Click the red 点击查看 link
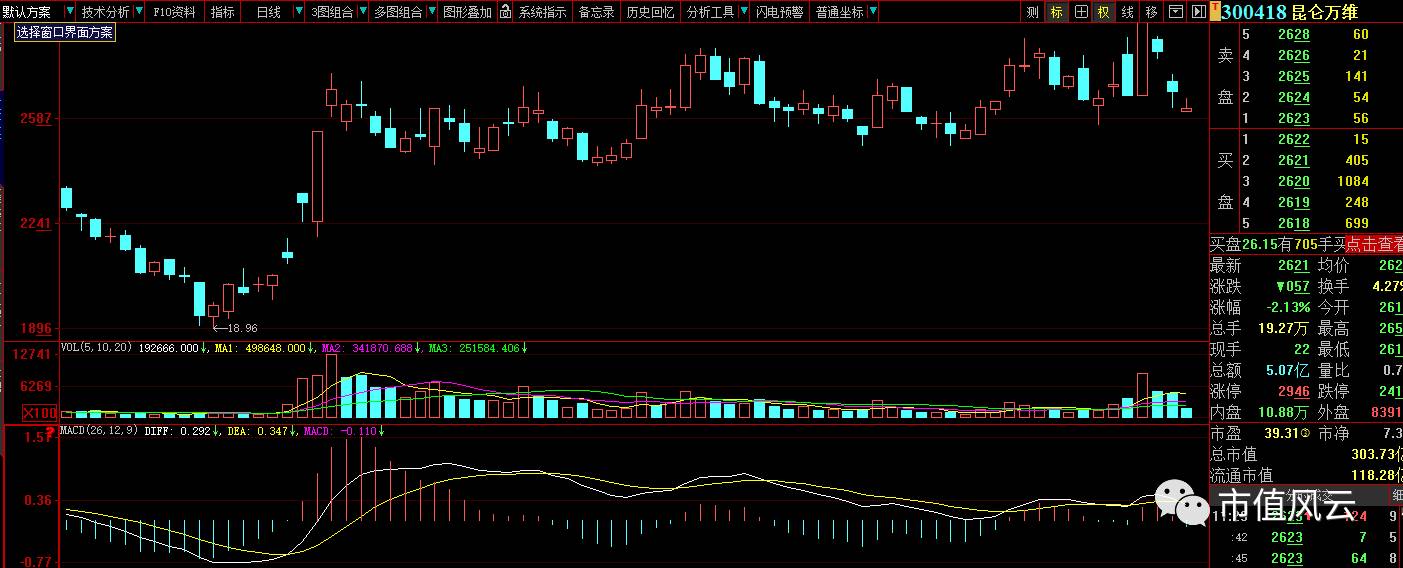Image resolution: width=1403 pixels, height=568 pixels. tap(1373, 244)
